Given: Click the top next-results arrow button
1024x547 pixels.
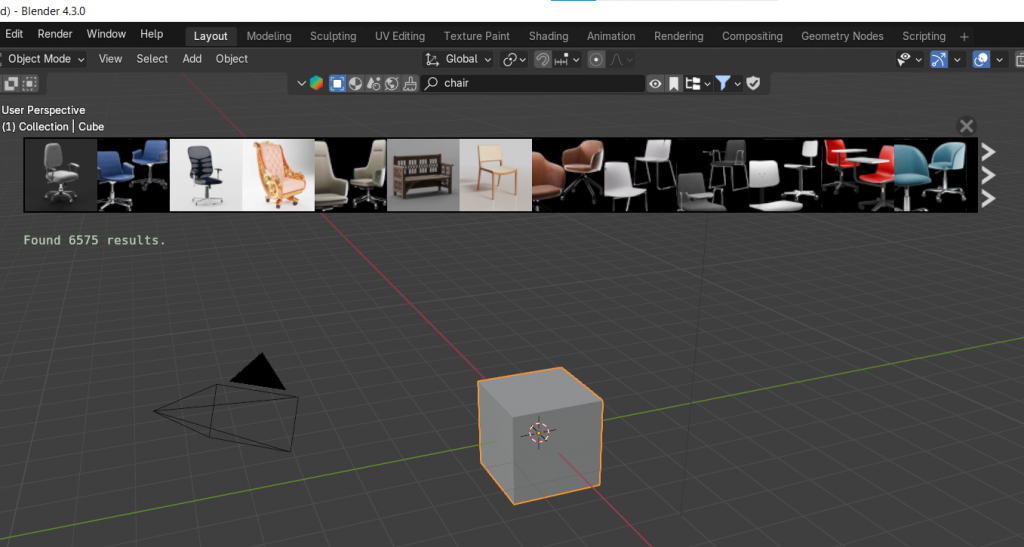Looking at the screenshot, I should pos(988,152).
